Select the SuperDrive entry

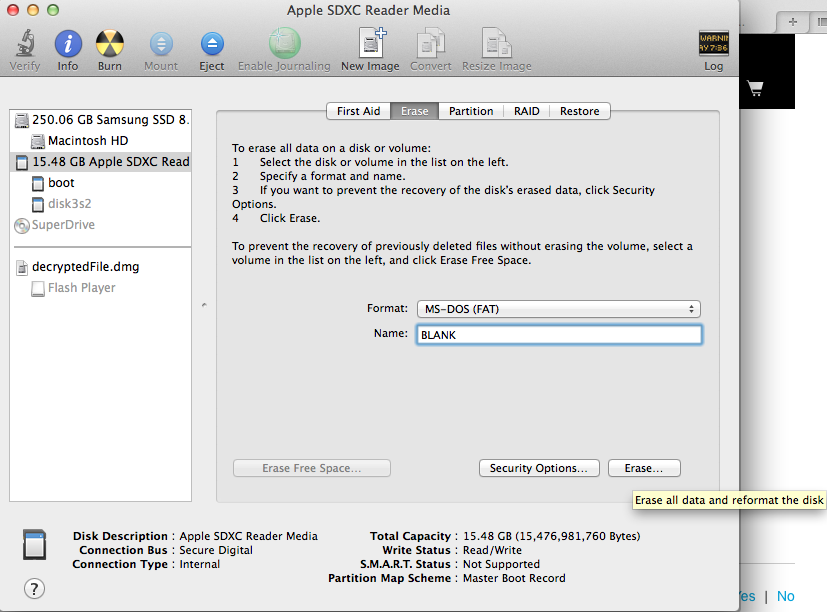coord(101,225)
